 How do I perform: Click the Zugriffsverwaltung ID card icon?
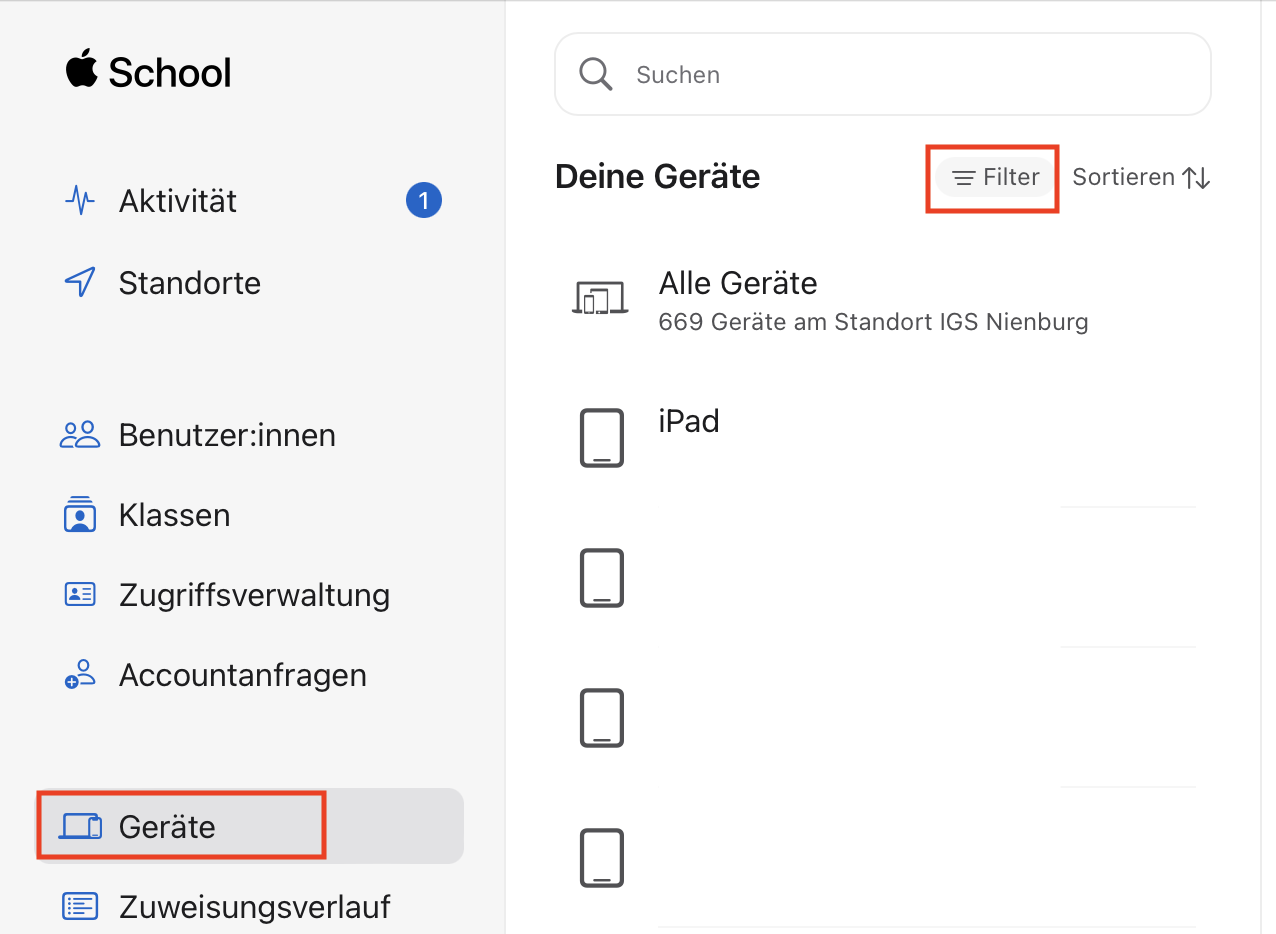click(x=80, y=595)
